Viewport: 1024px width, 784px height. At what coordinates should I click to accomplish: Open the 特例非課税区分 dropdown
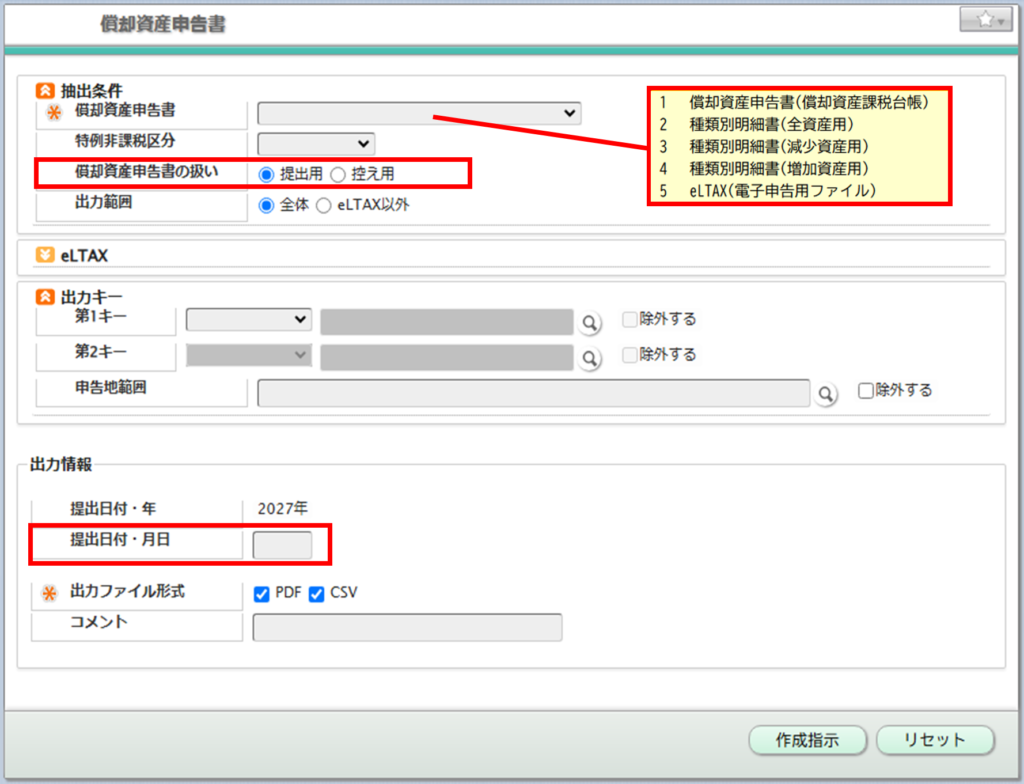pos(316,144)
